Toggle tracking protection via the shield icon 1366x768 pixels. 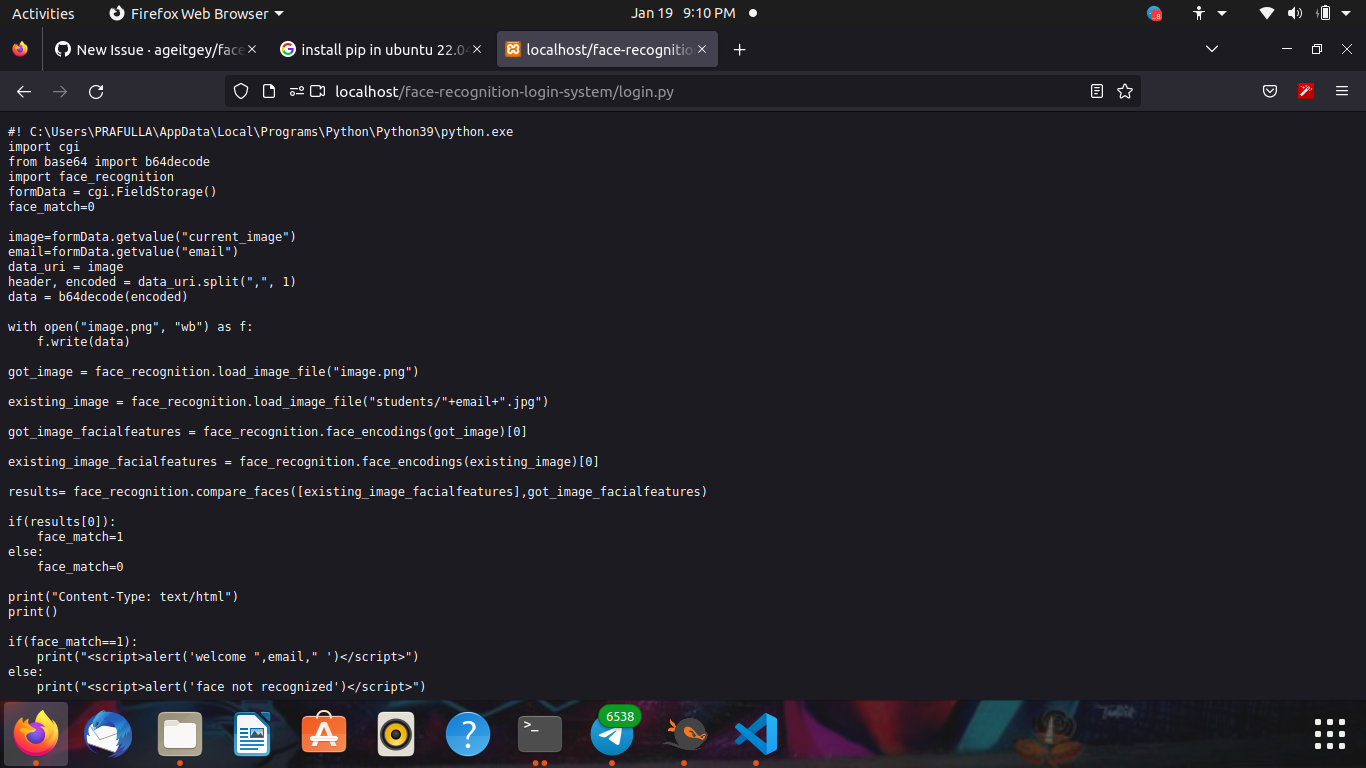coord(241,91)
